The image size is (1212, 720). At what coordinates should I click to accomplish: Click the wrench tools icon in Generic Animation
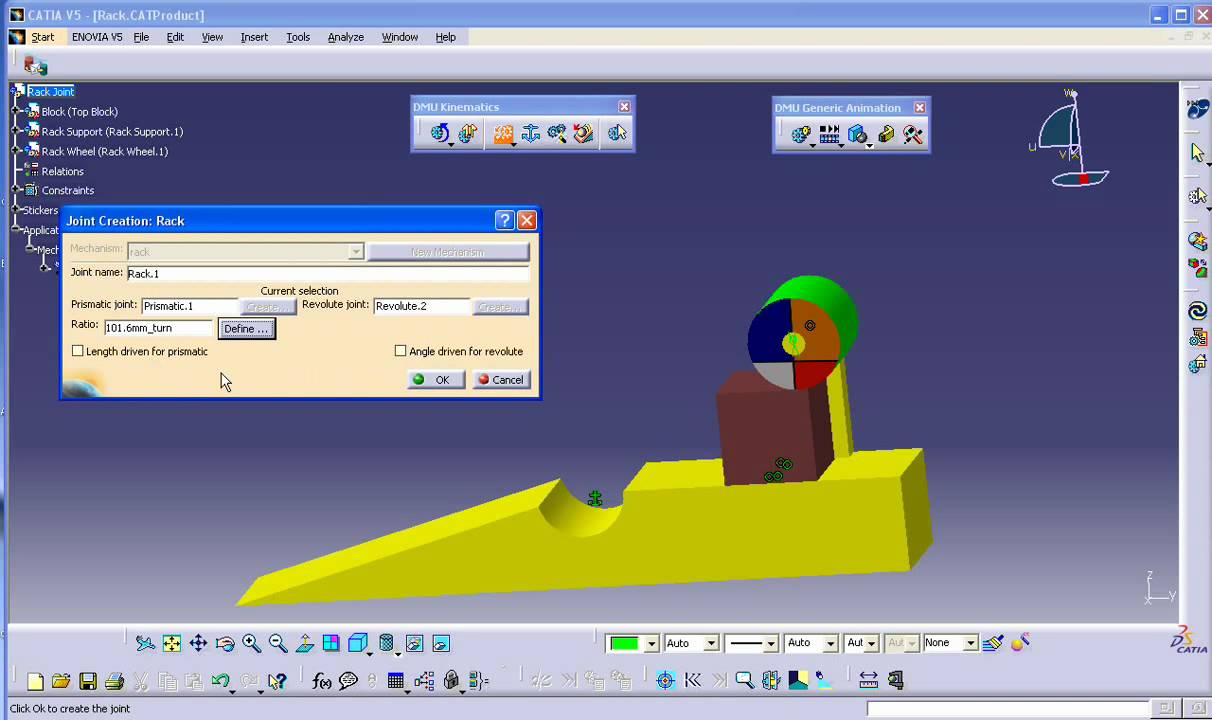(x=913, y=134)
